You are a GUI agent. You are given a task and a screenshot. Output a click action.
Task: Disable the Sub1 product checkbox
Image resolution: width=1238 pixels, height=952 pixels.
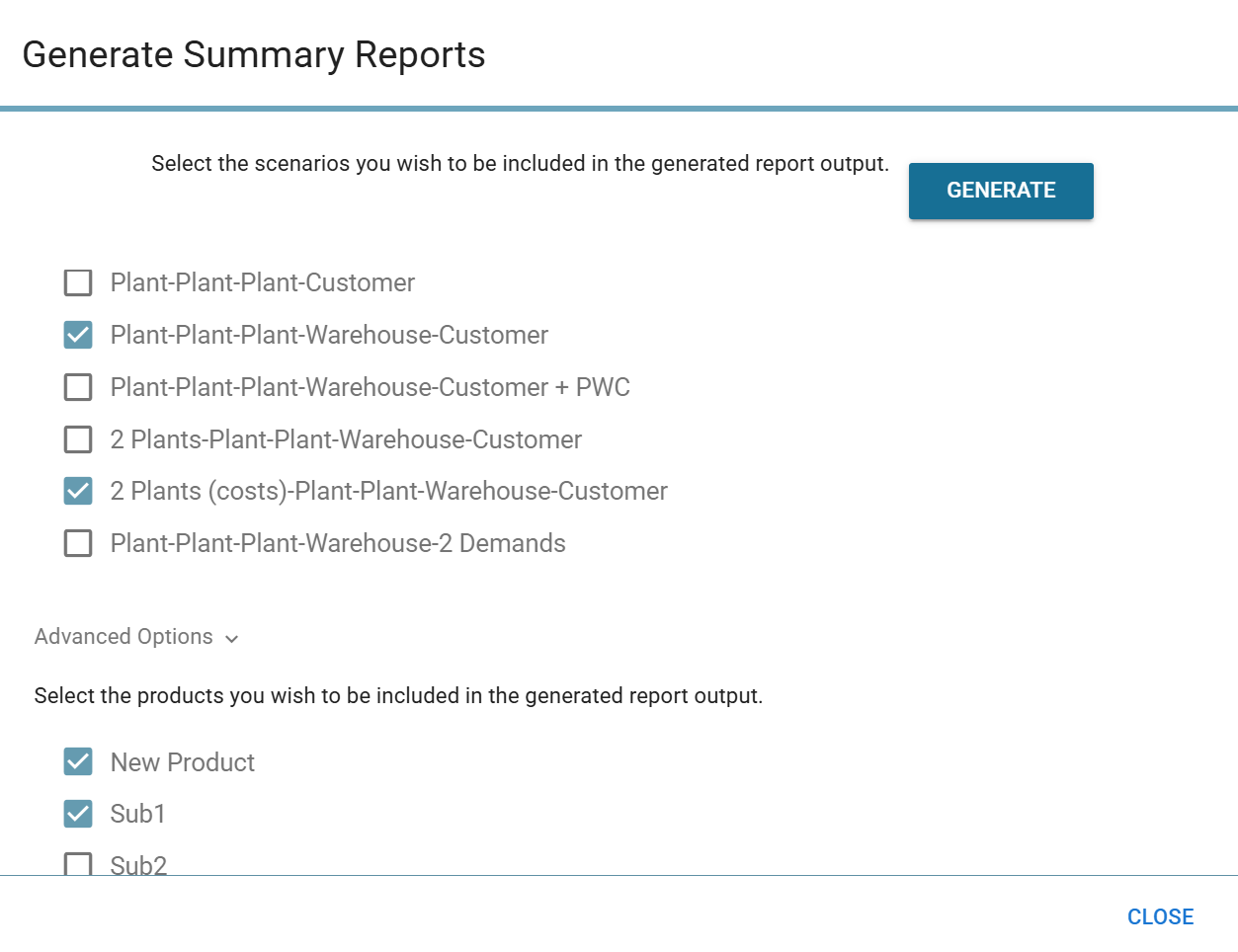pos(78,814)
